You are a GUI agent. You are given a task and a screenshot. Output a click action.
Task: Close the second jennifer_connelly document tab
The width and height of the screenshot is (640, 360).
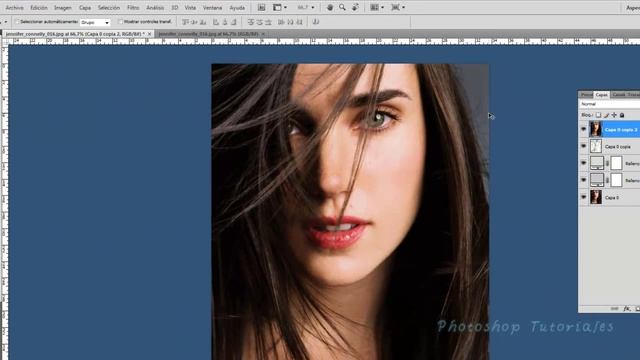click(x=263, y=34)
